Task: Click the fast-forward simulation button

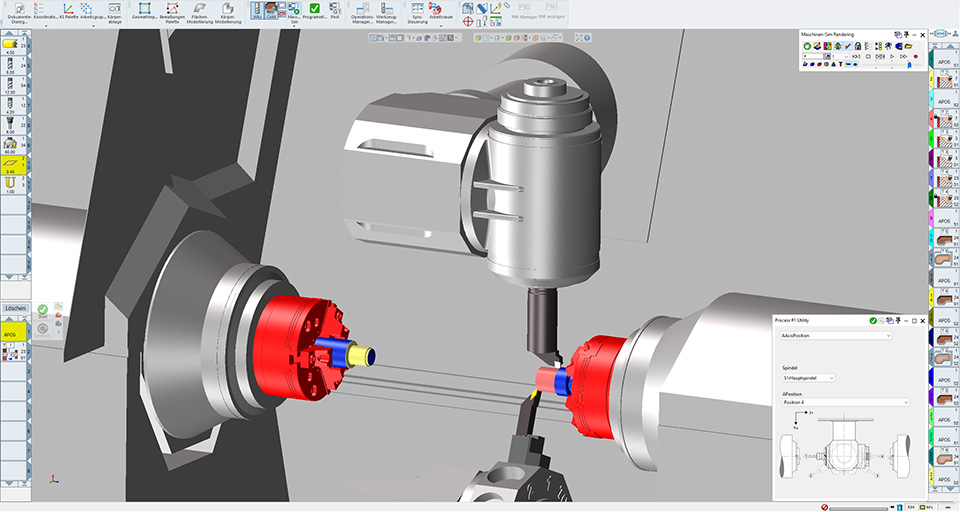Action: pyautogui.click(x=904, y=56)
